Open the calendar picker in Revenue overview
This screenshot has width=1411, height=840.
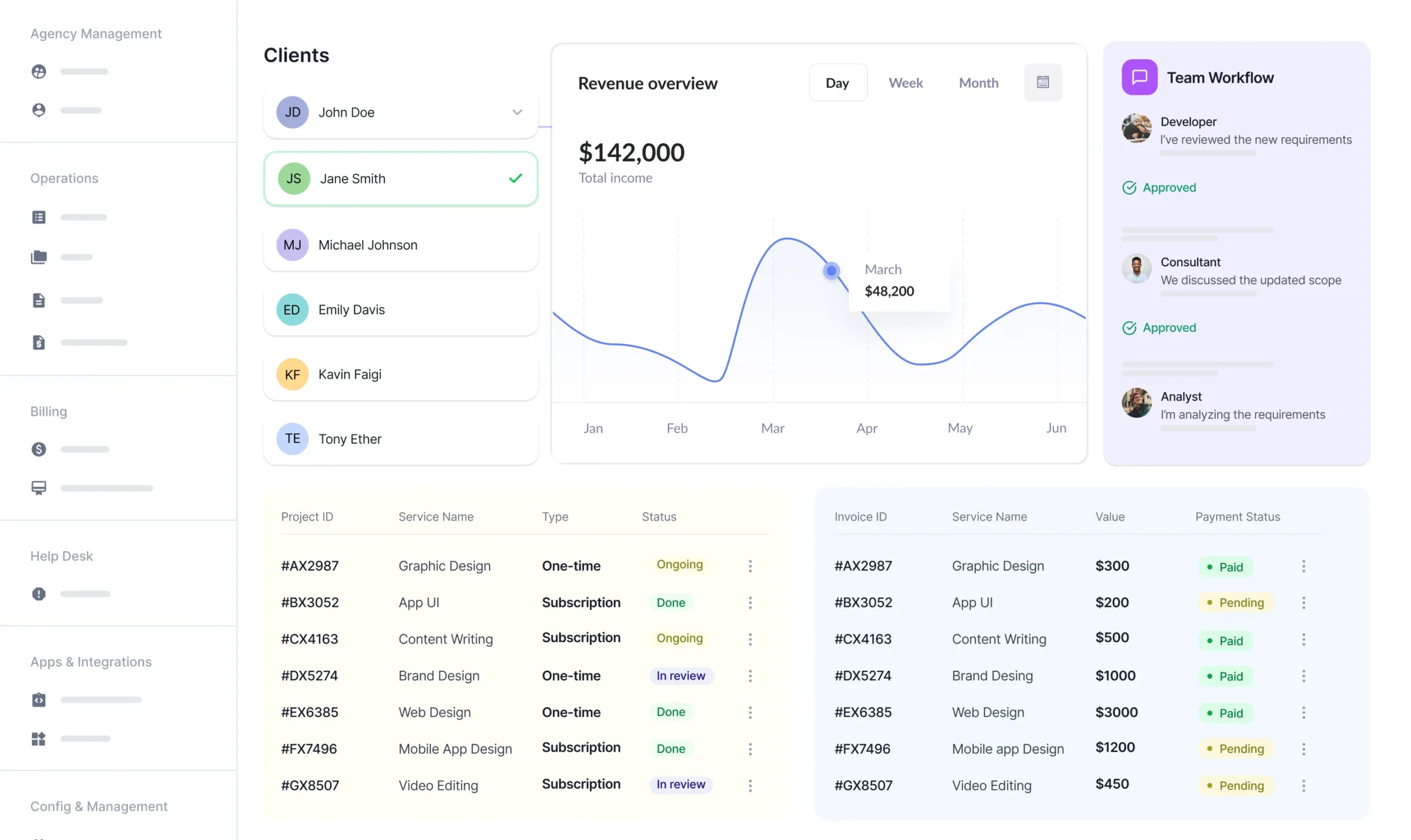1043,83
